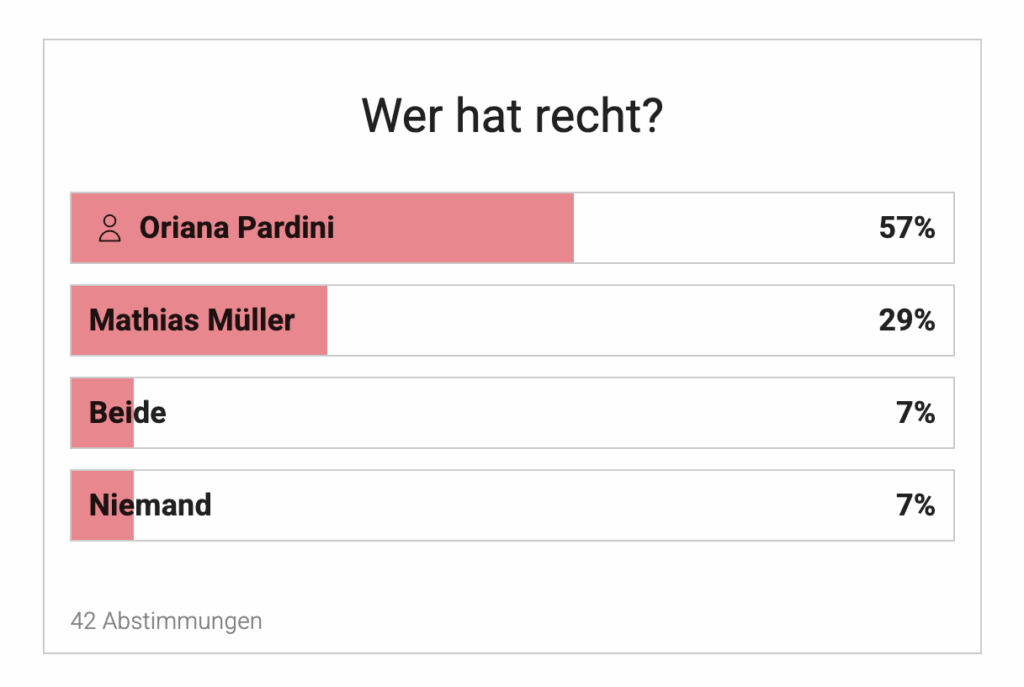Click the red progress bar of Mathias Müller

pos(199,320)
